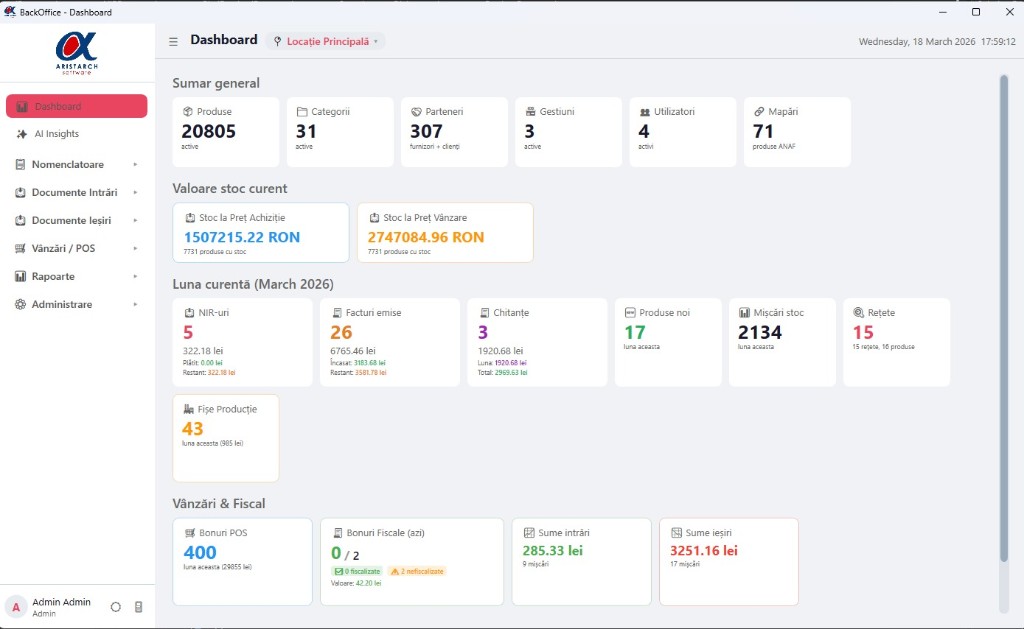Click the circular theme icon beside Admin
The width and height of the screenshot is (1024, 629).
click(x=116, y=607)
